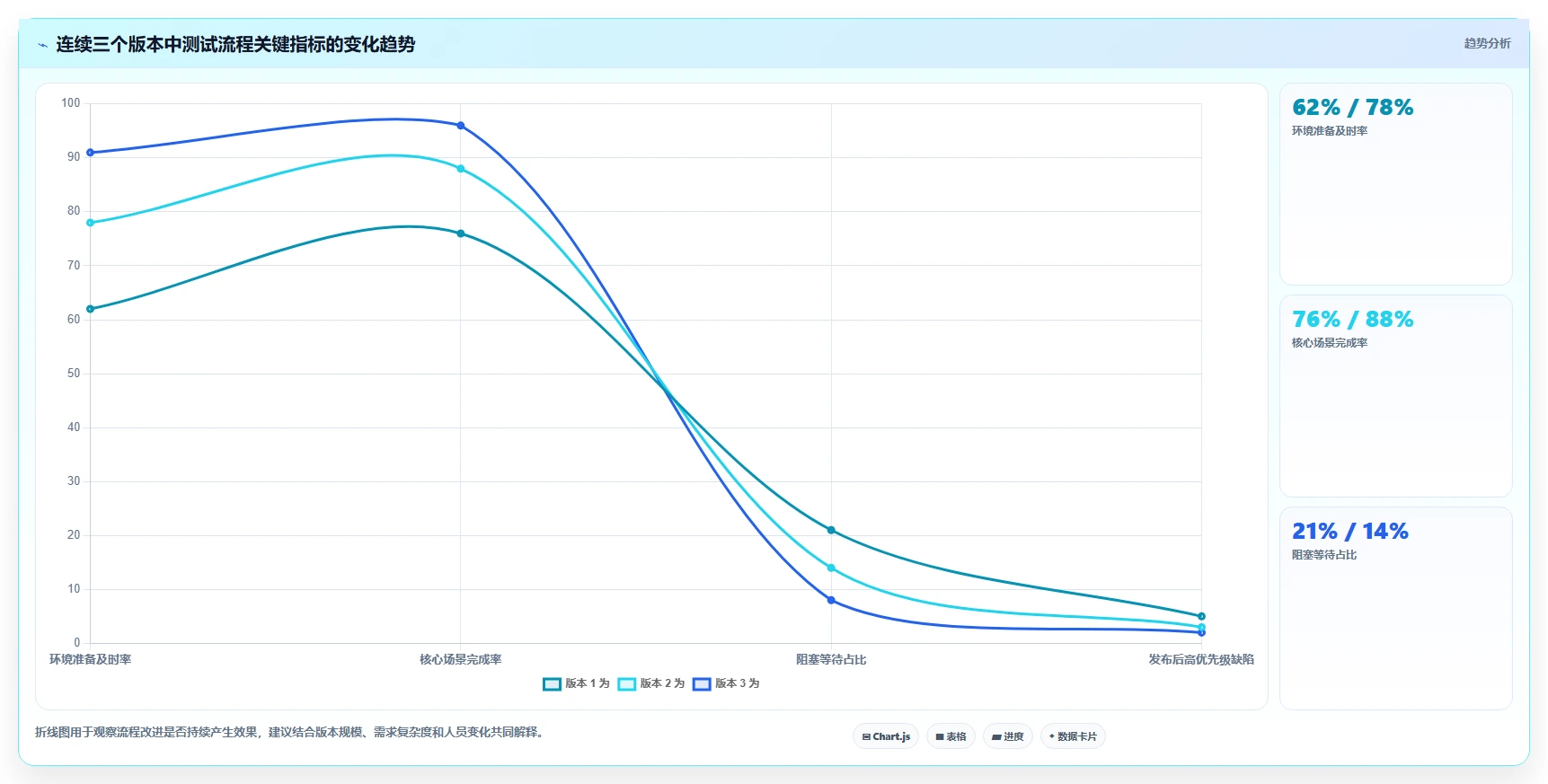The width and height of the screenshot is (1548, 784).
Task: Click the y-axis value 0
Action: pos(77,643)
